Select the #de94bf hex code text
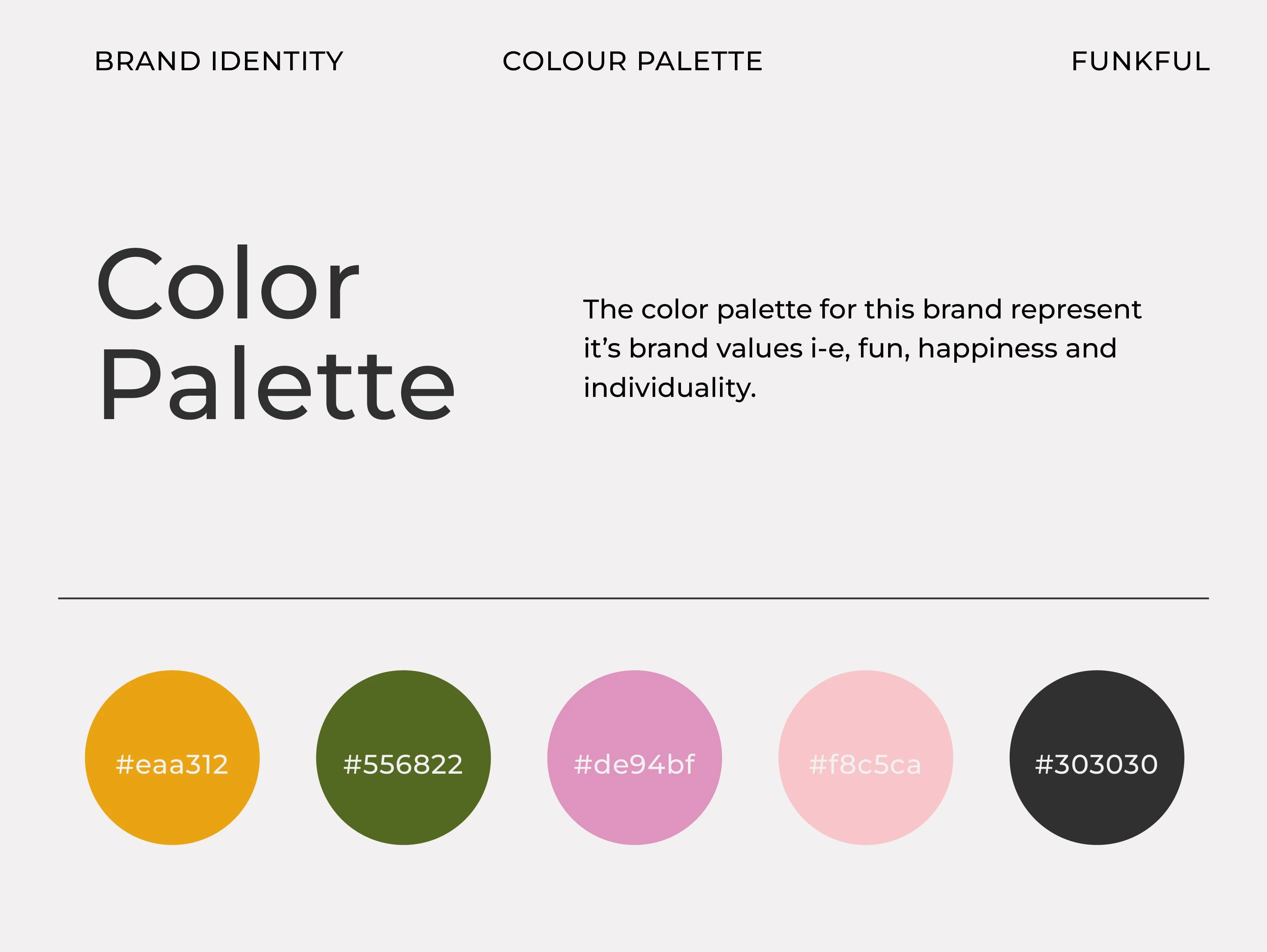This screenshot has height=952, width=1267. coord(634,765)
